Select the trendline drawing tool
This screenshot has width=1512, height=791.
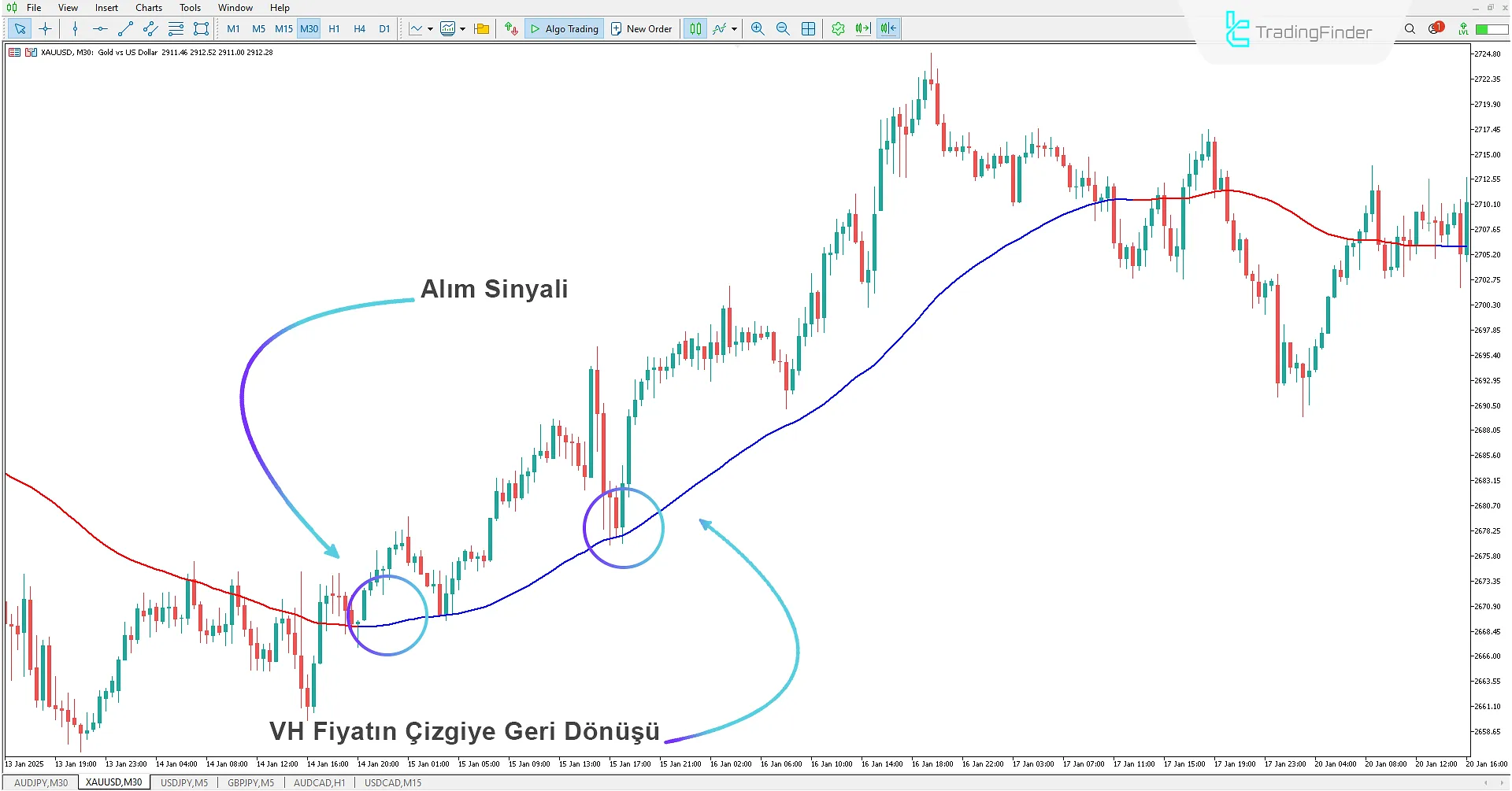(125, 29)
